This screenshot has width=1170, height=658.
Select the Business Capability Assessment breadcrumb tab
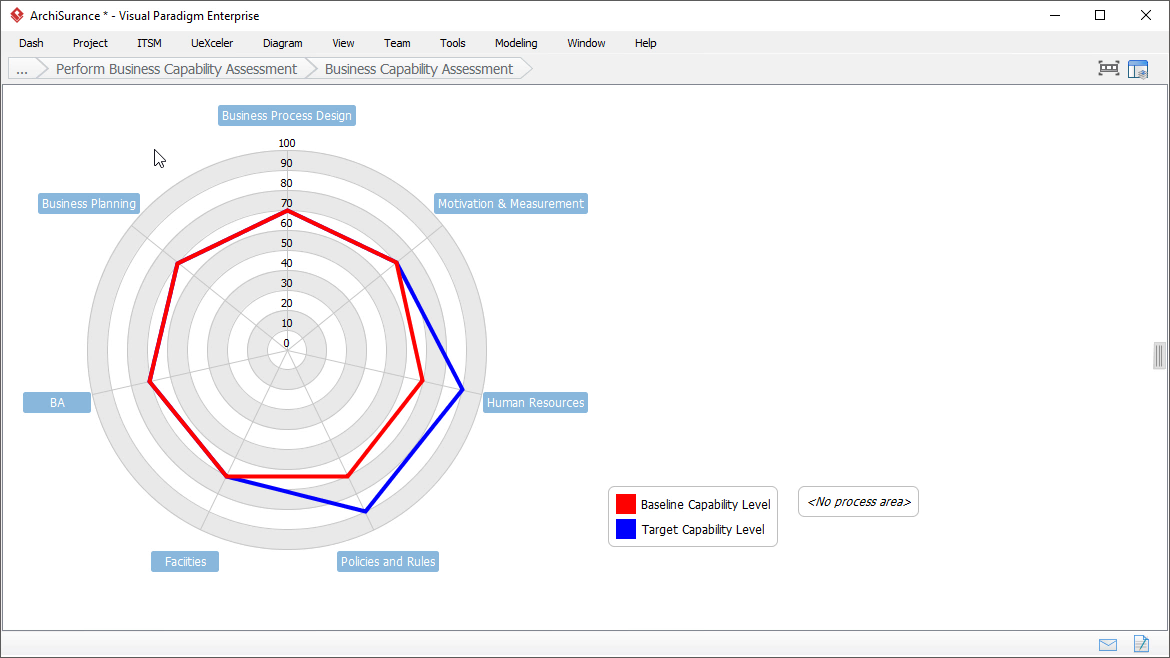(419, 68)
